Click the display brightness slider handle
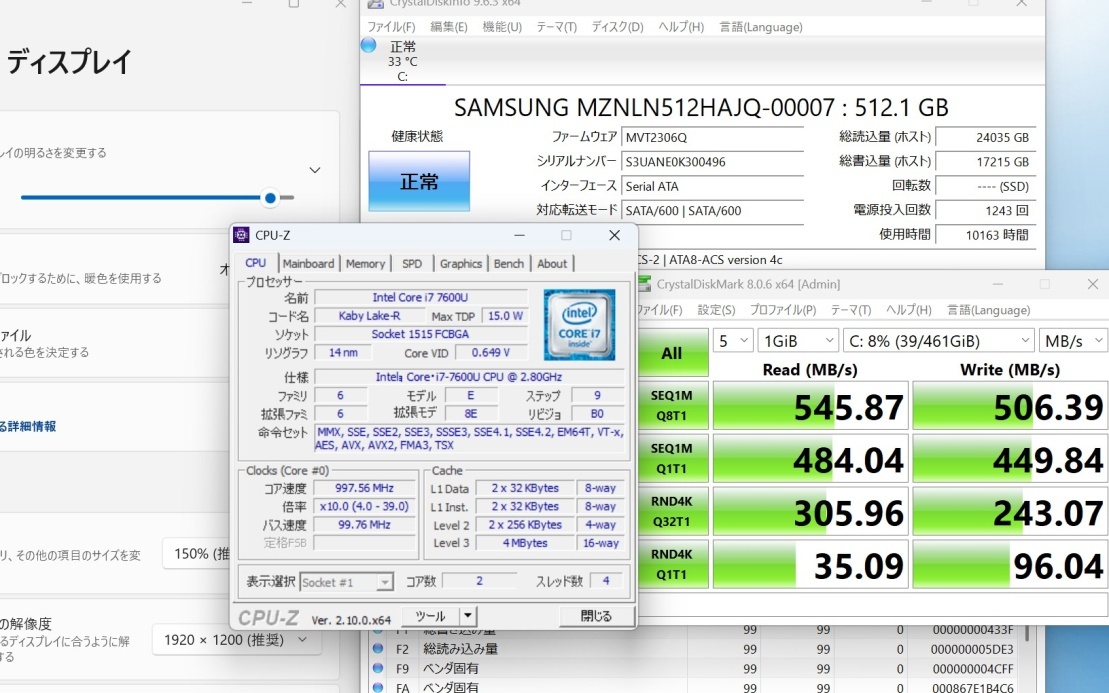 tap(270, 198)
